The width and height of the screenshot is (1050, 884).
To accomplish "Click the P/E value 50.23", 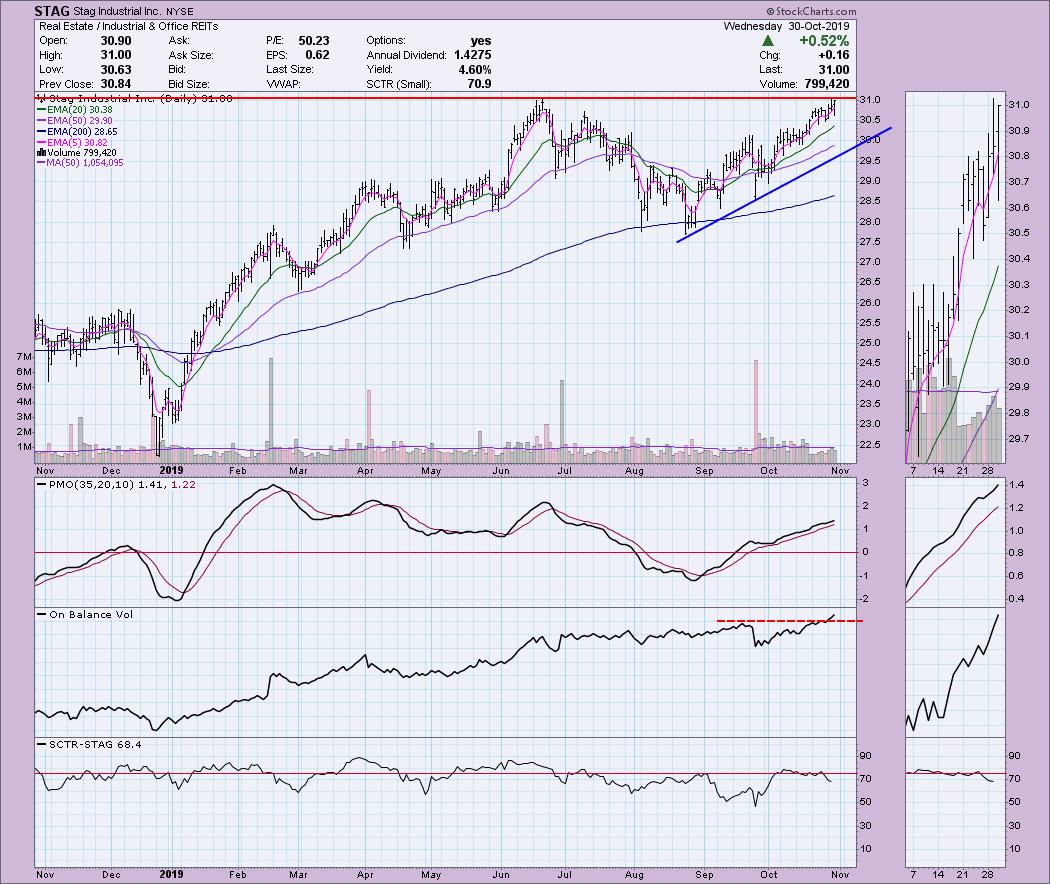I will [313, 41].
